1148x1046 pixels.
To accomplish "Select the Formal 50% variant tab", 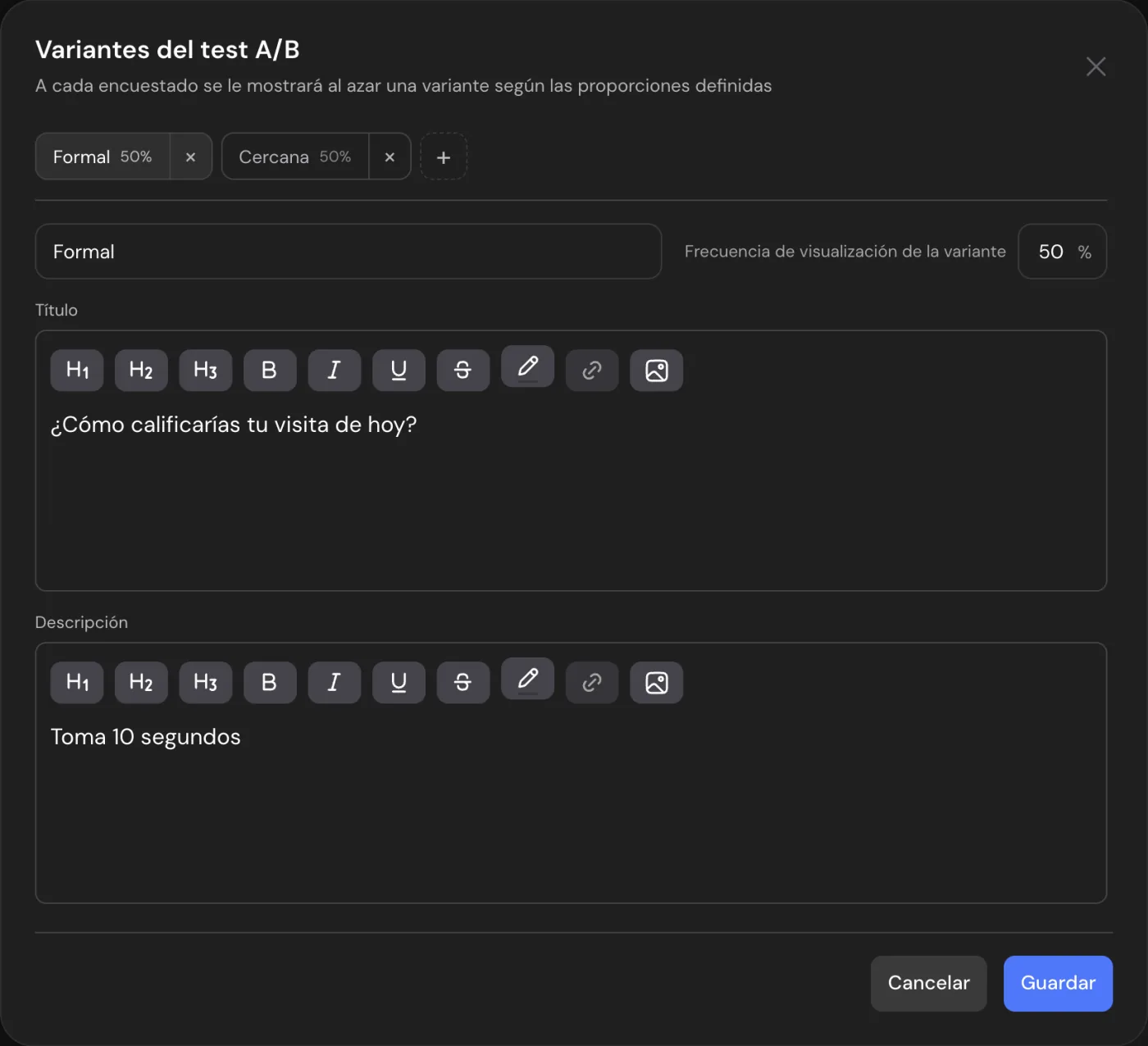I will (102, 157).
